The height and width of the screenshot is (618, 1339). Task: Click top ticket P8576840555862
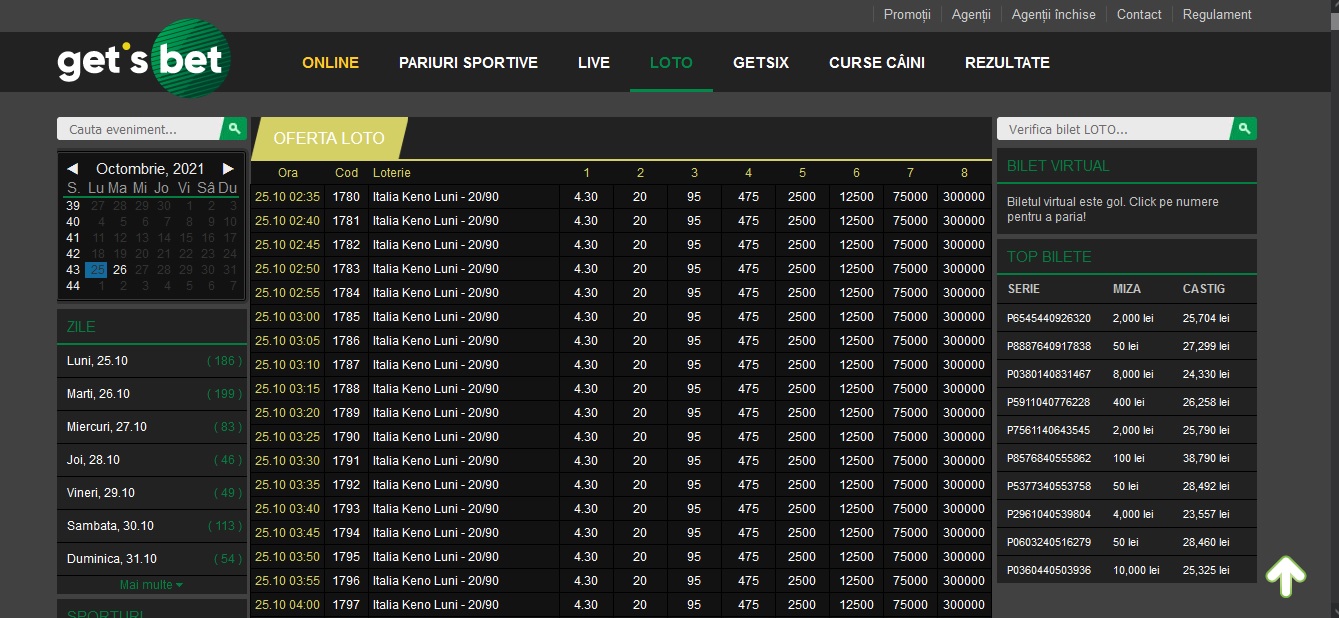pos(1049,458)
